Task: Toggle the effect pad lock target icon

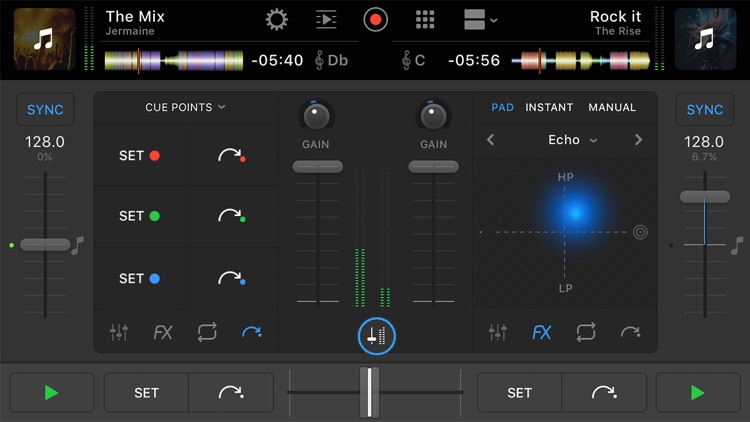Action: point(640,232)
